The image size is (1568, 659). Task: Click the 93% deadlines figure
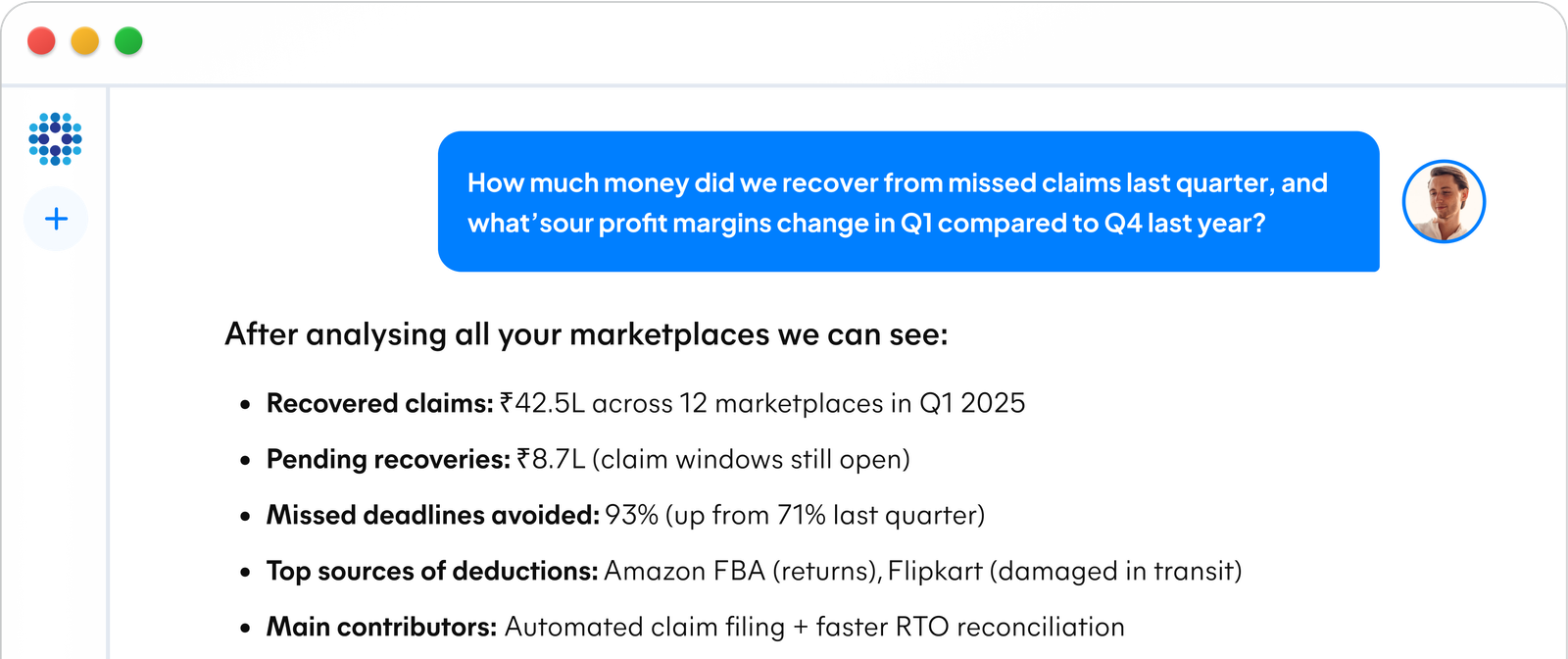pyautogui.click(x=631, y=515)
